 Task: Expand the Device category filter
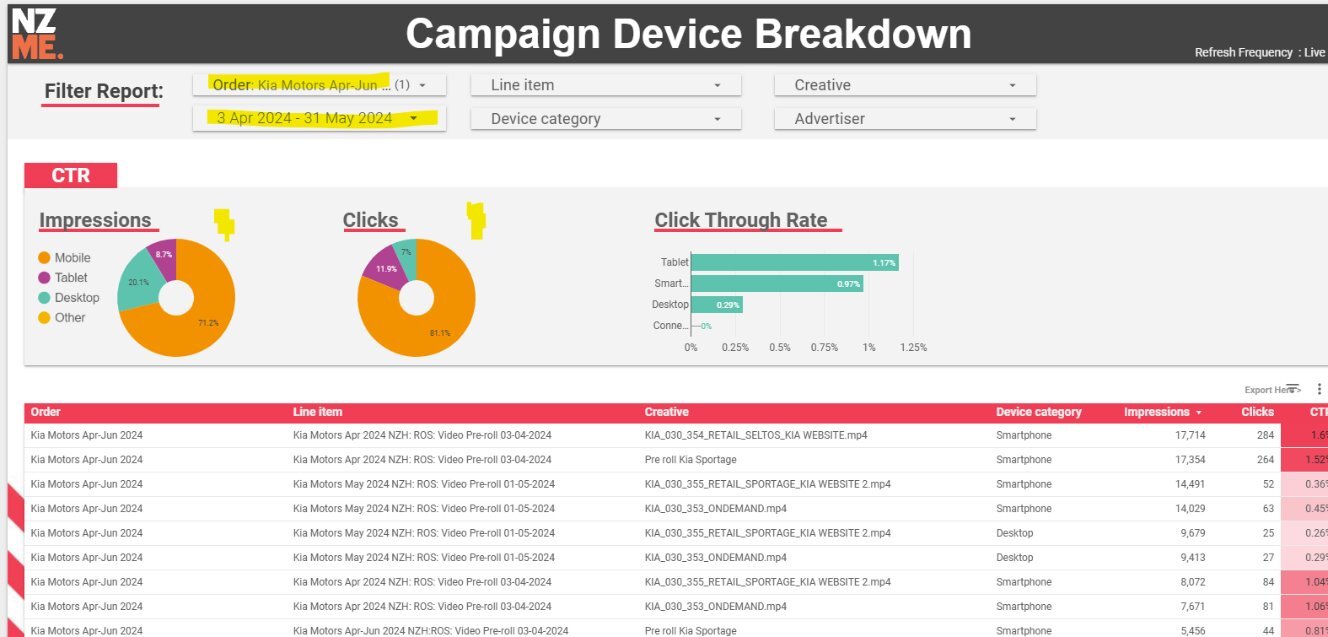pos(606,119)
